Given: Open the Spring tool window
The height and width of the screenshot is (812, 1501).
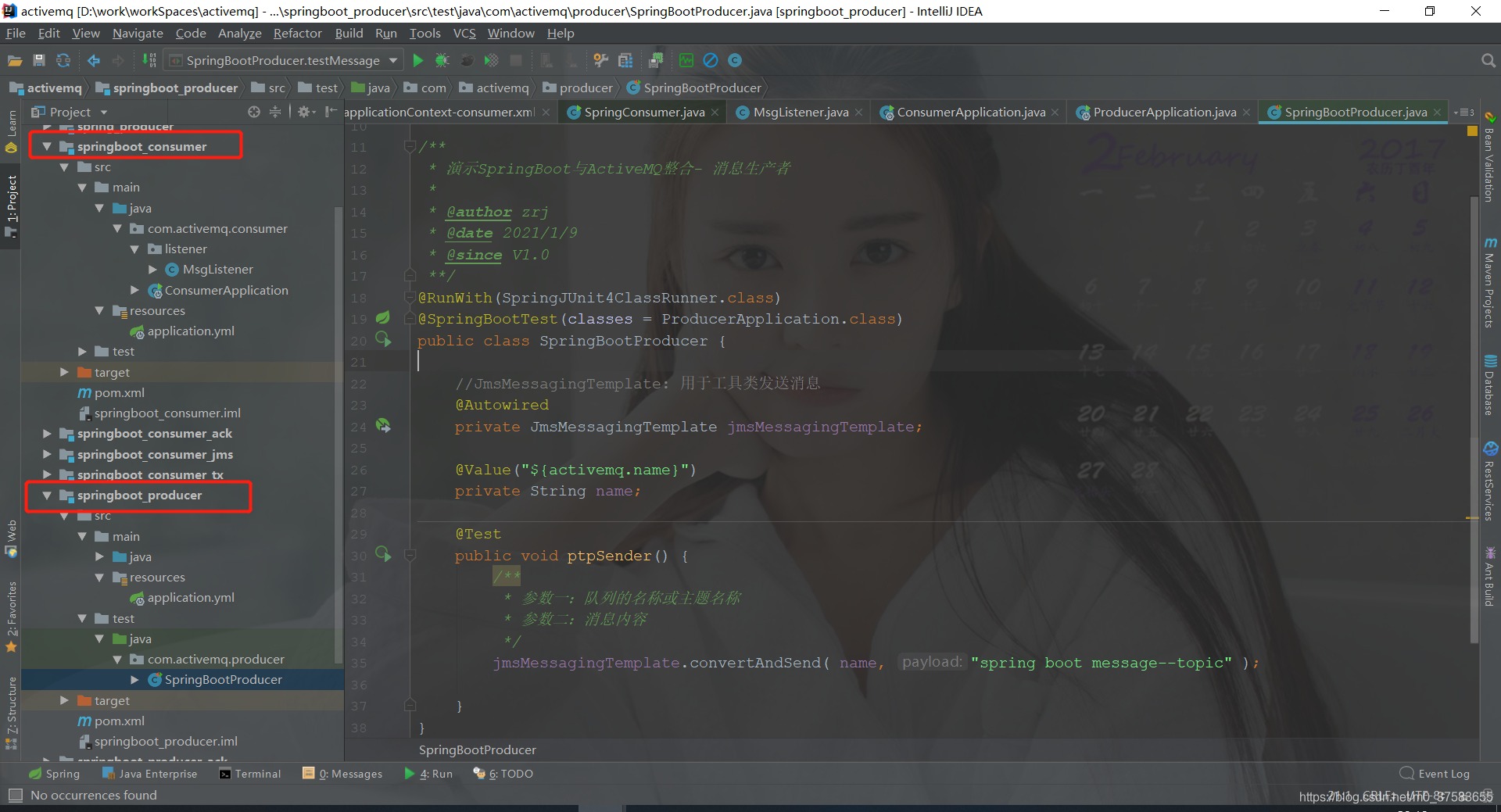Looking at the screenshot, I should (x=54, y=774).
